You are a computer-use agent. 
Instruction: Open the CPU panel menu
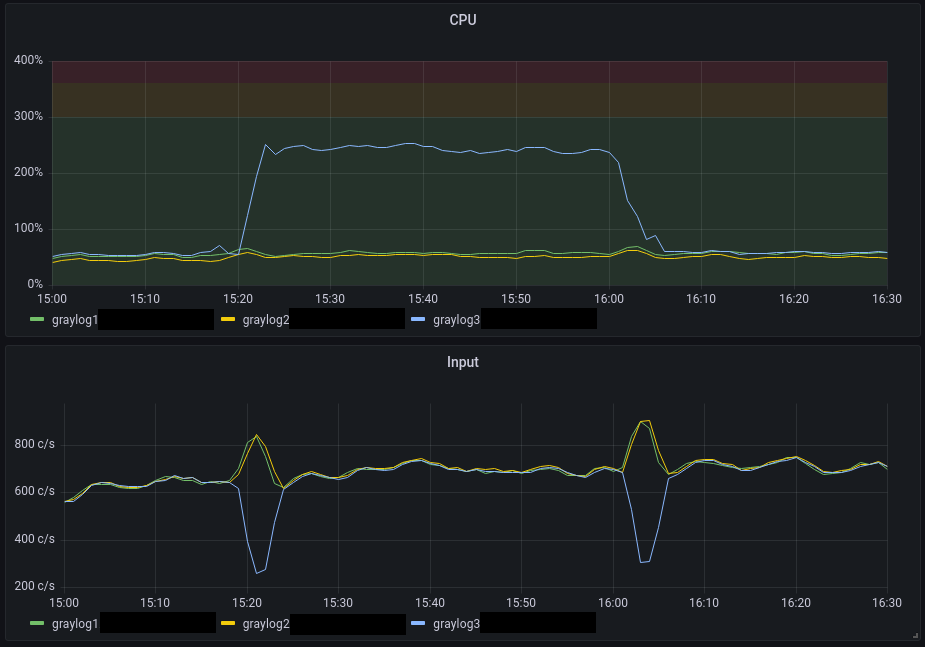point(462,19)
